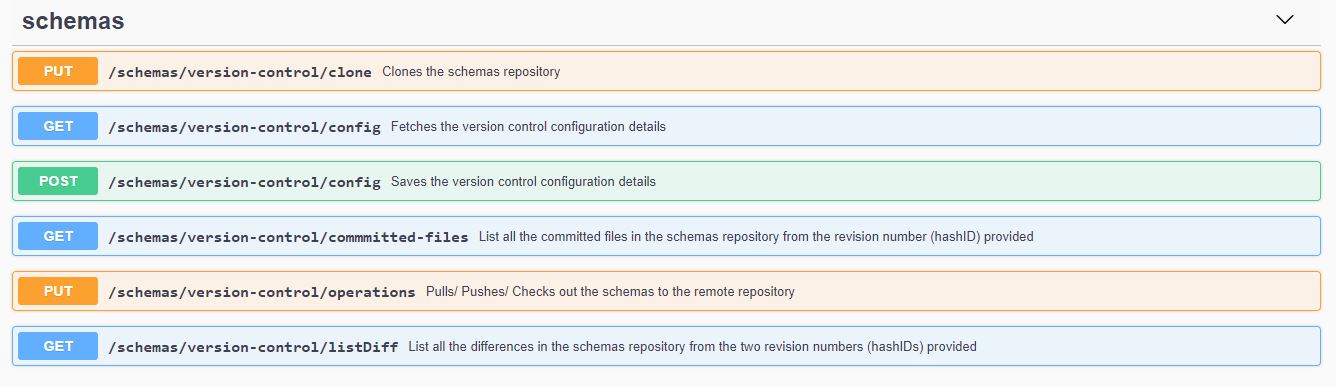The height and width of the screenshot is (387, 1336).
Task: Click the PUT badge for the operations endpoint
Action: pyautogui.click(x=58, y=291)
